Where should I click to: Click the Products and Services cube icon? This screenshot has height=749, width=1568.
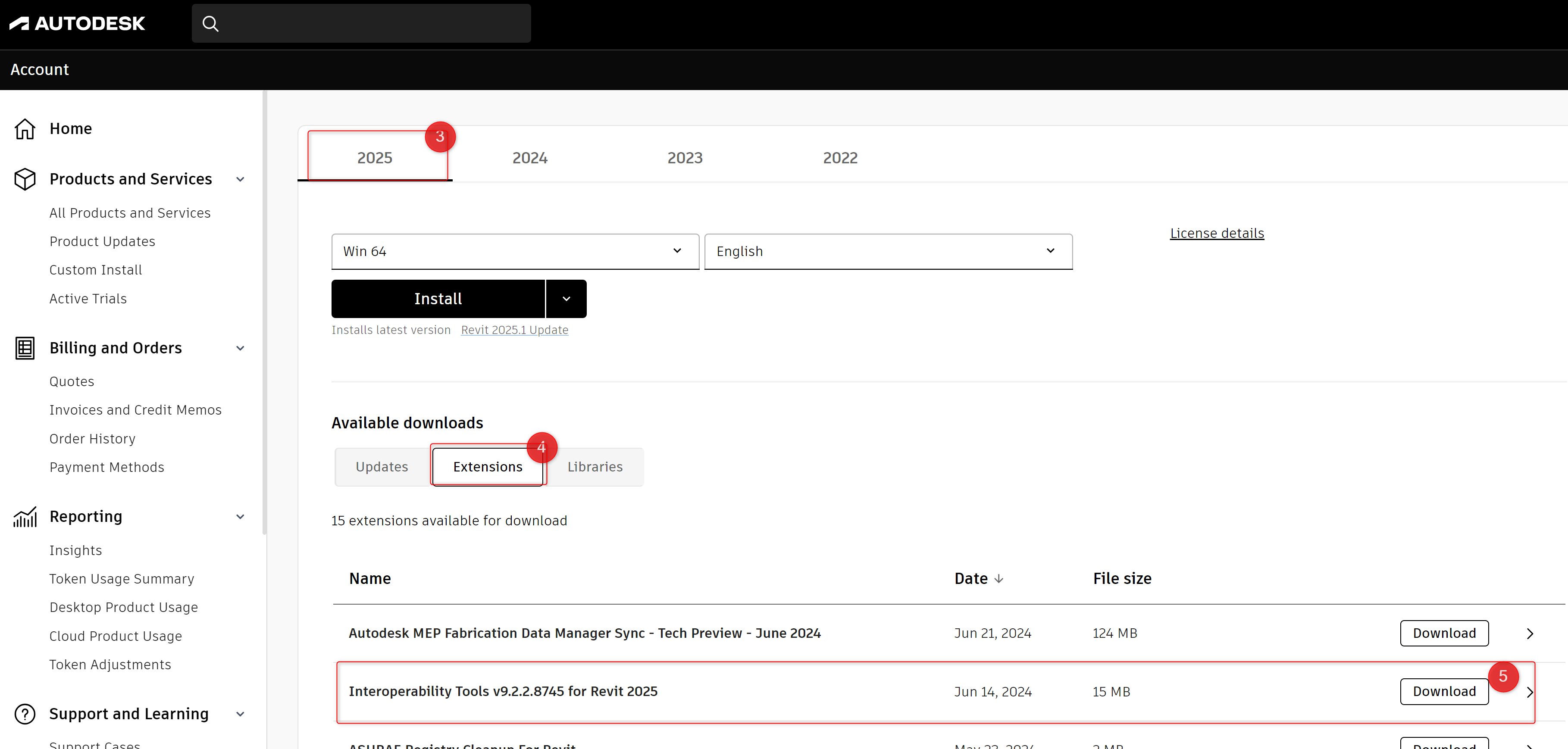click(25, 179)
